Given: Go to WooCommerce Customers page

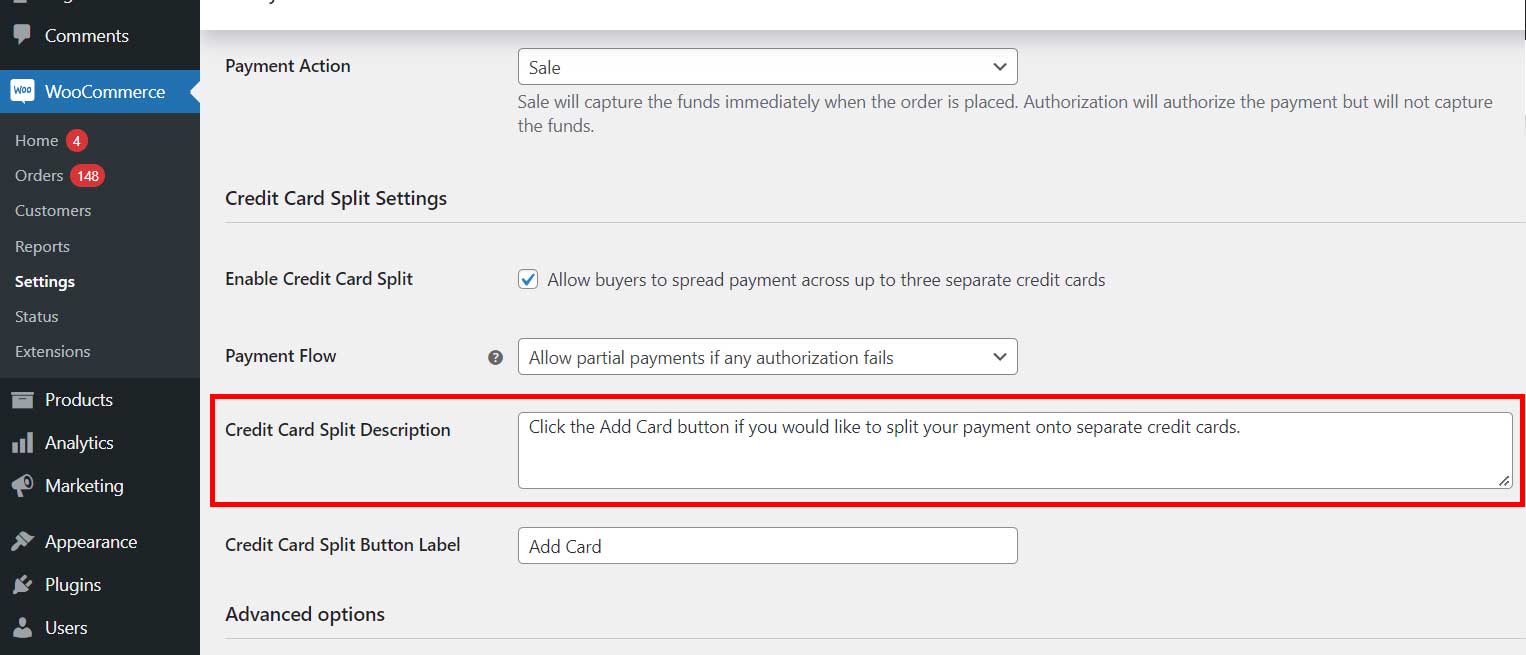Looking at the screenshot, I should point(53,211).
